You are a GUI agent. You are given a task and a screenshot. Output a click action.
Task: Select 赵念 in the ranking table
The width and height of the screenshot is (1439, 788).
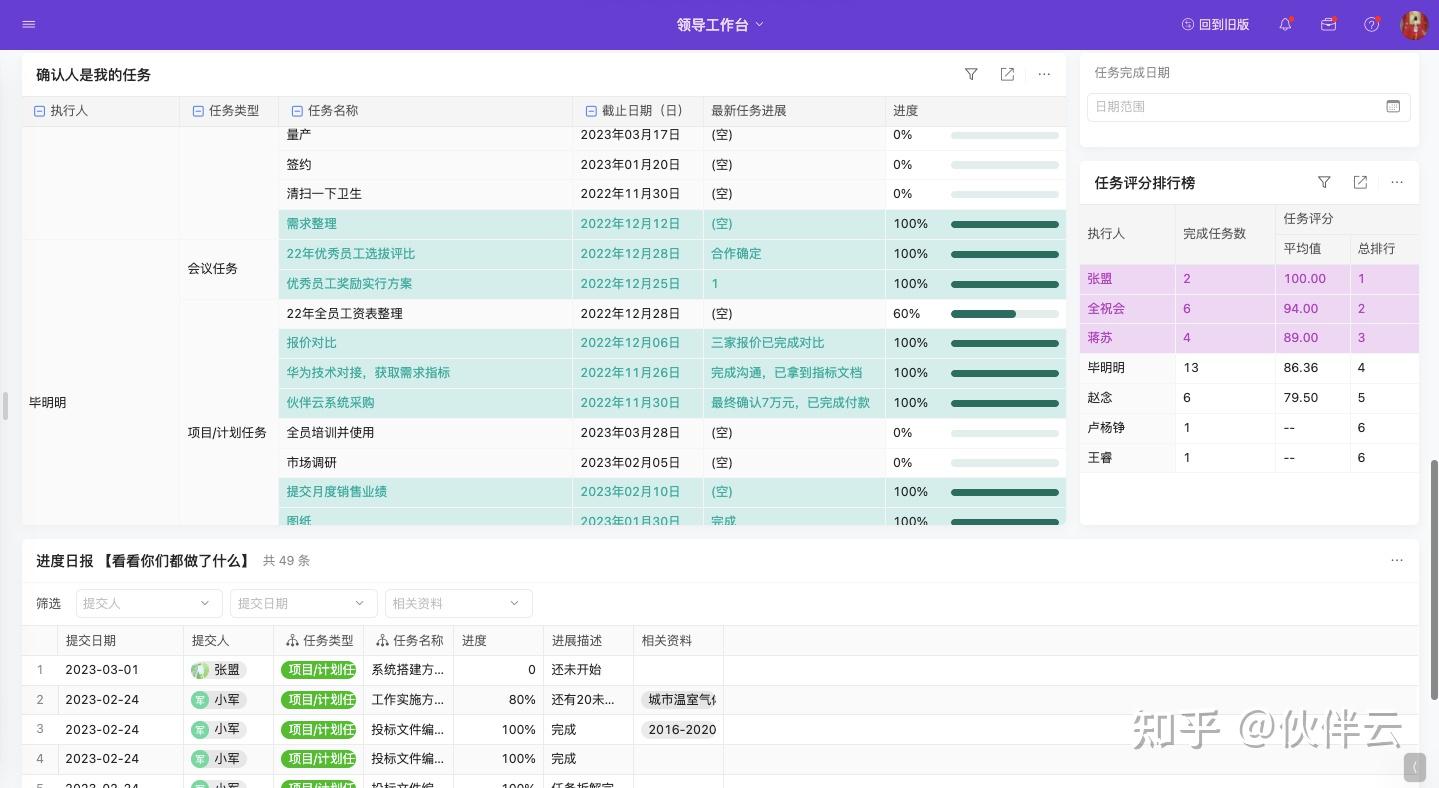click(1100, 398)
